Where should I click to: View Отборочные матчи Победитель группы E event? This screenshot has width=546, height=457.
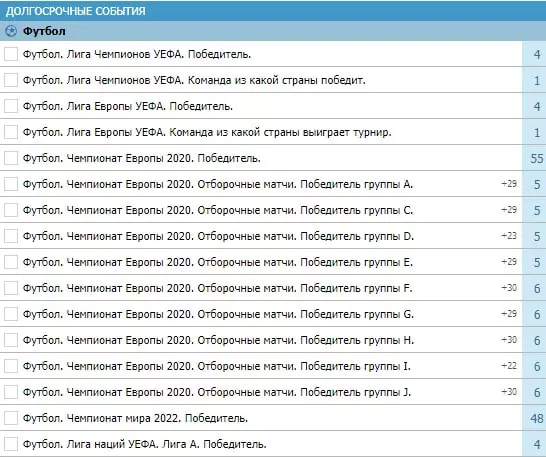218,262
